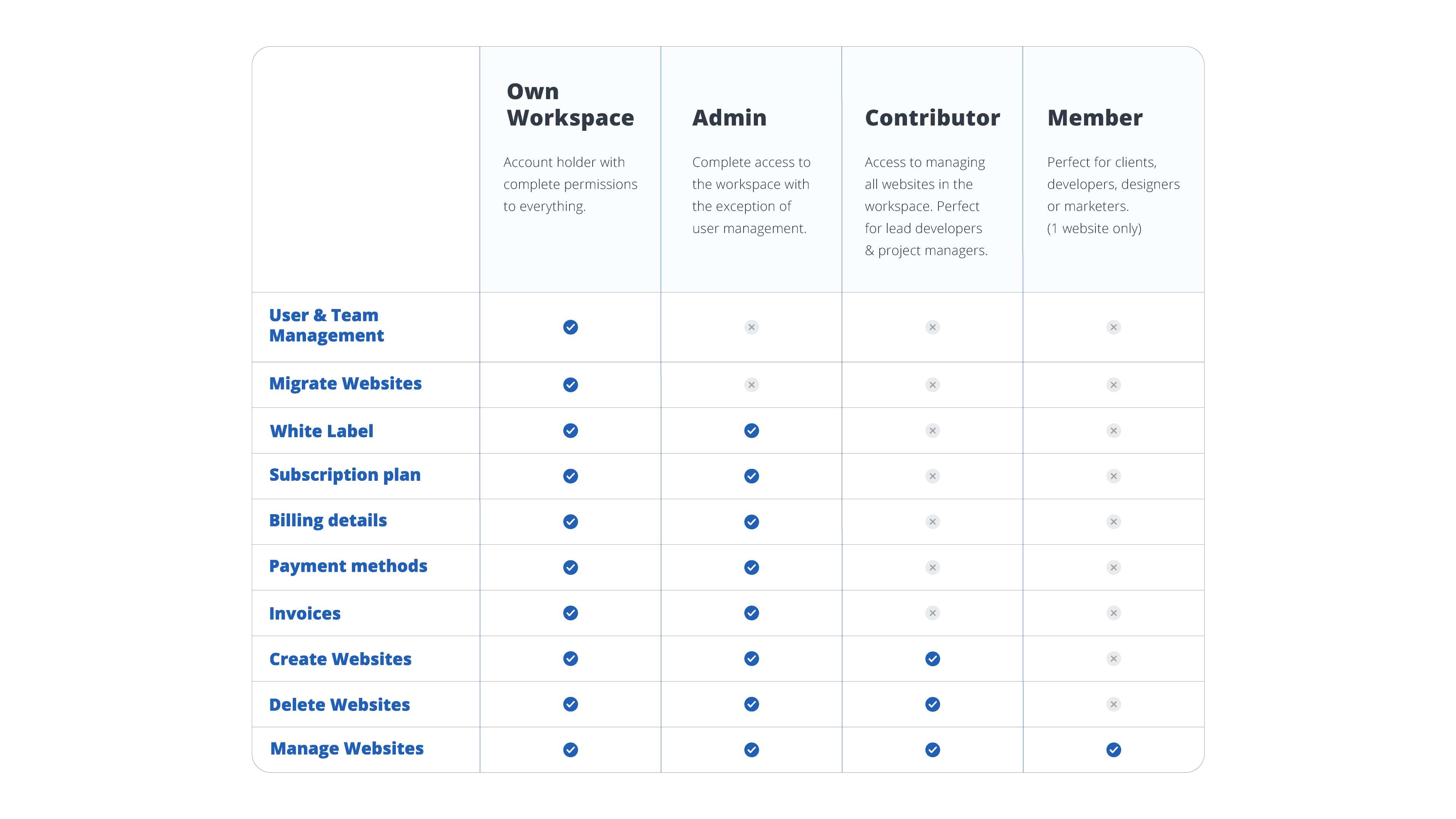Click the 'Contributor' column heading
The width and height of the screenshot is (1456, 819).
(933, 118)
